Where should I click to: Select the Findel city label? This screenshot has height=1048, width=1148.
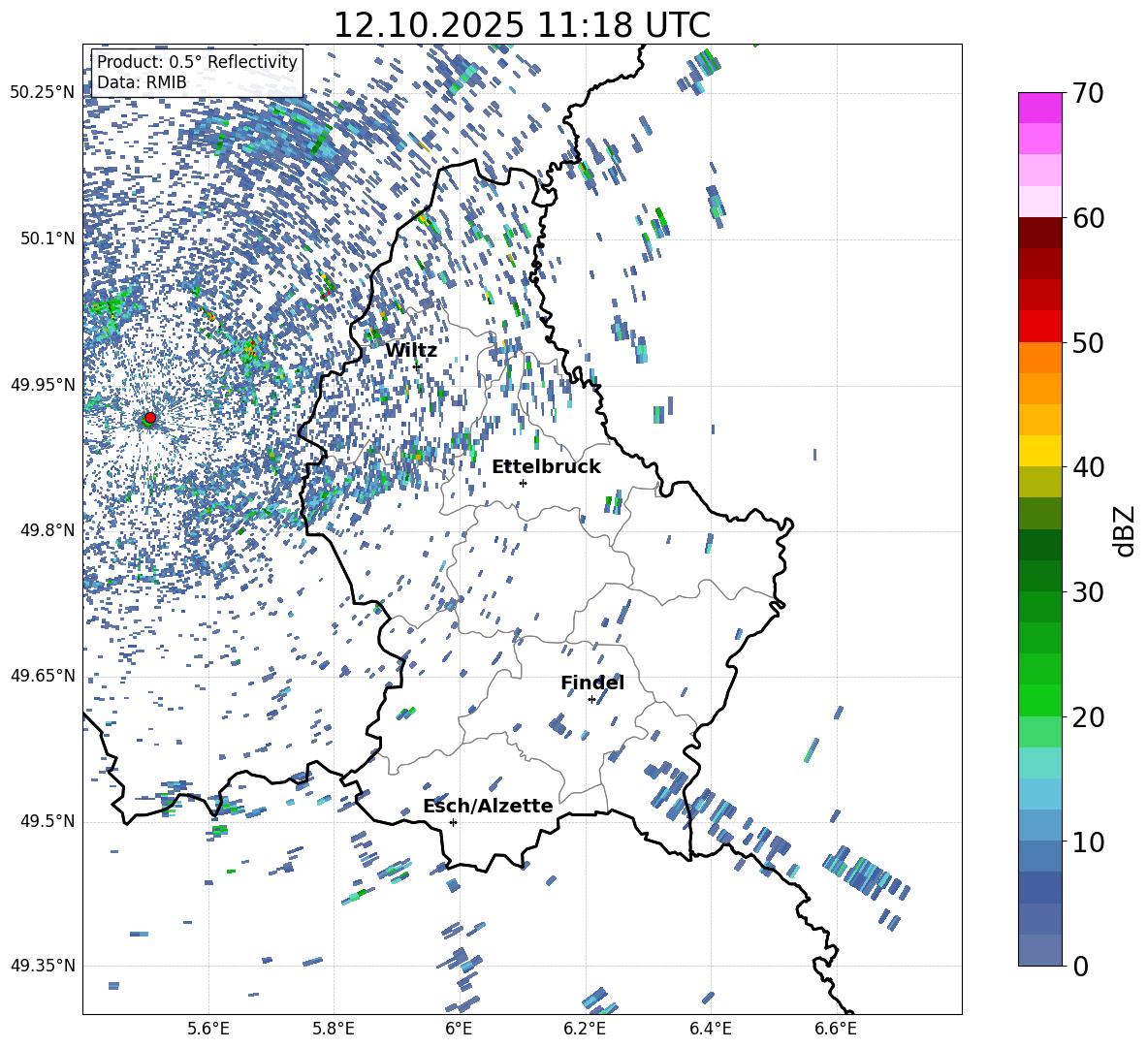point(592,683)
